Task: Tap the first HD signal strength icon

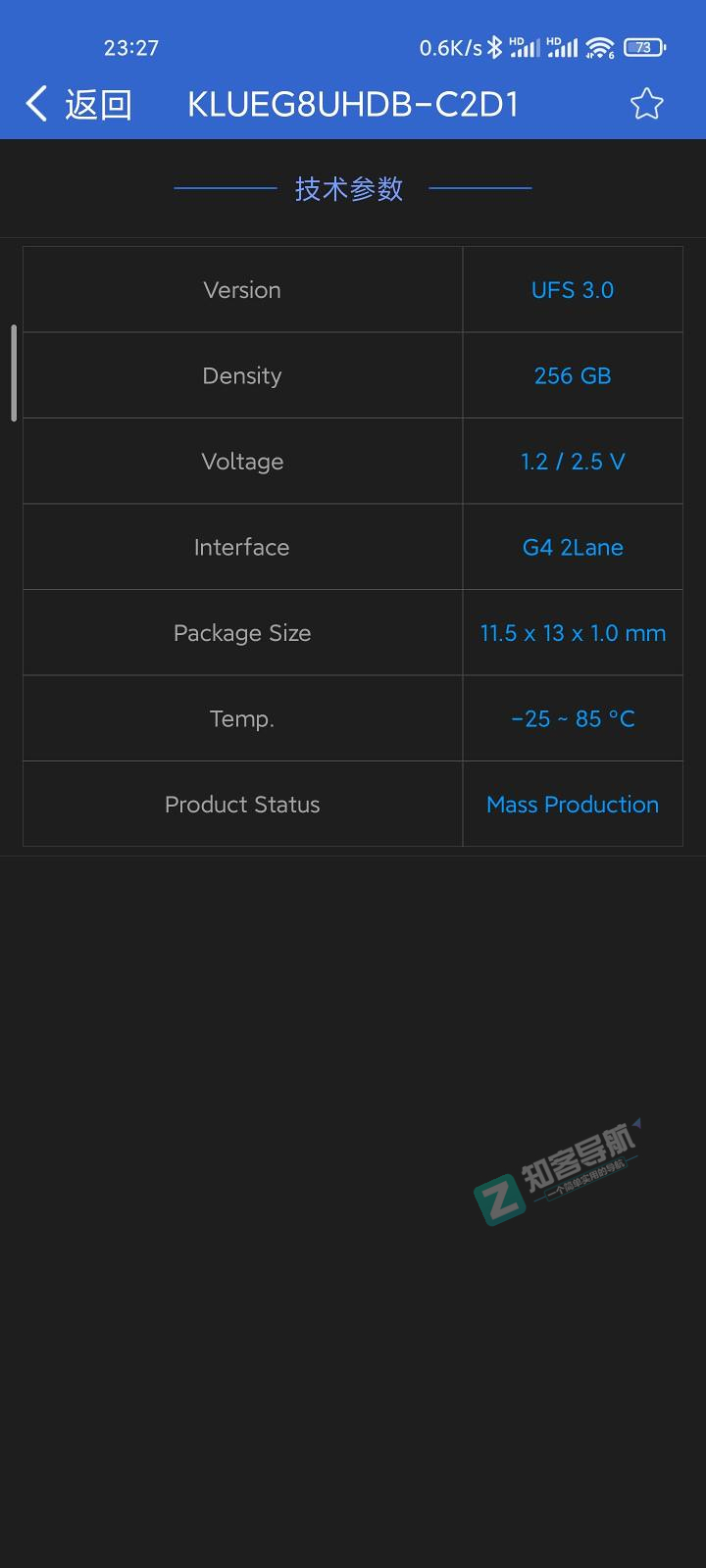Action: [525, 47]
